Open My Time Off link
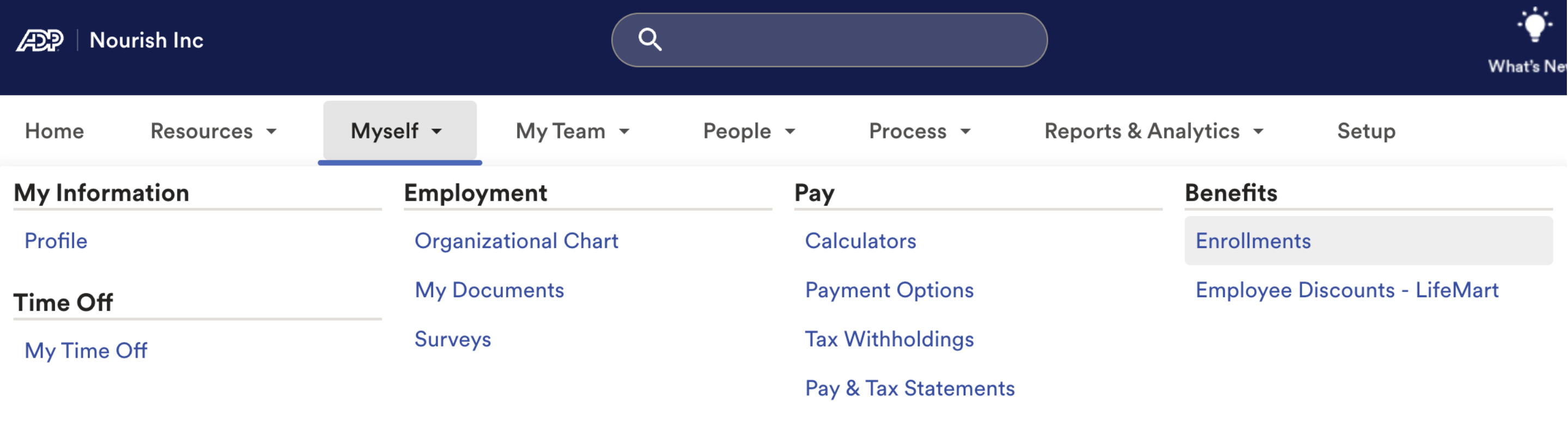1568x446 pixels. point(86,351)
